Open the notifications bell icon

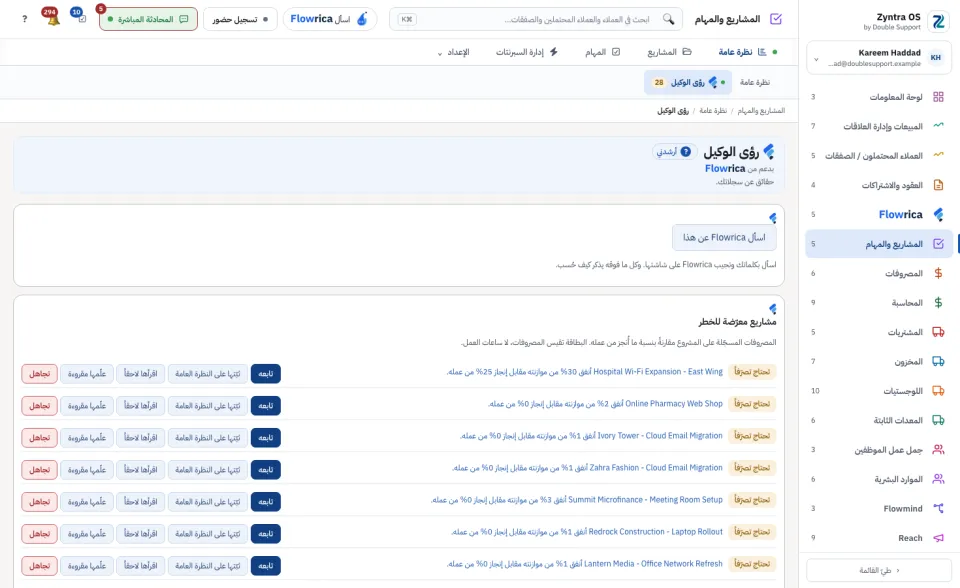click(51, 18)
